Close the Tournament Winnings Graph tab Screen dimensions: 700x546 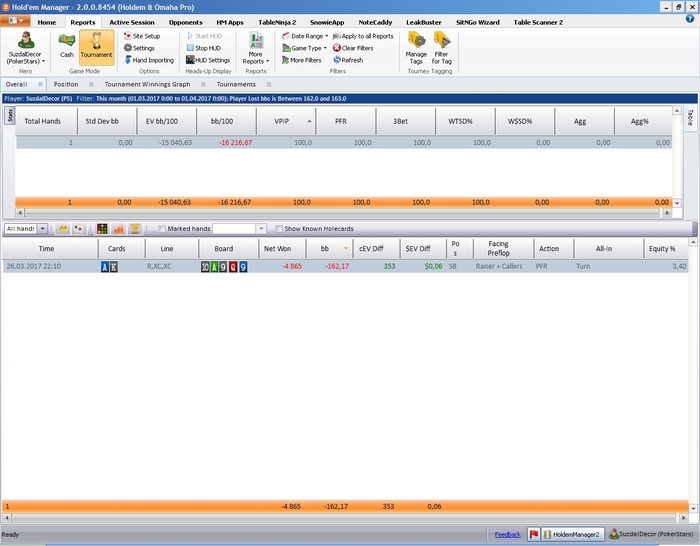click(203, 84)
